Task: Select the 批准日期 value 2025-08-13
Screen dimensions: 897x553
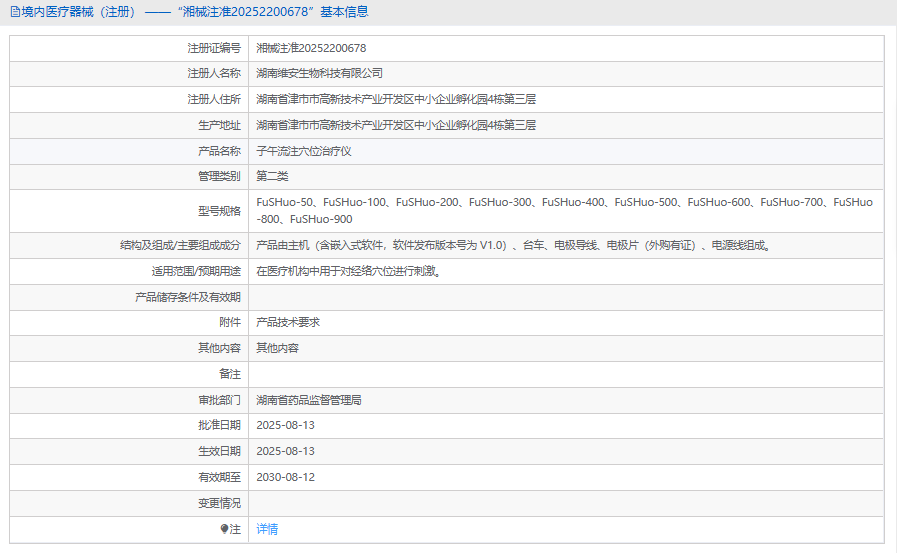Action: [x=285, y=425]
